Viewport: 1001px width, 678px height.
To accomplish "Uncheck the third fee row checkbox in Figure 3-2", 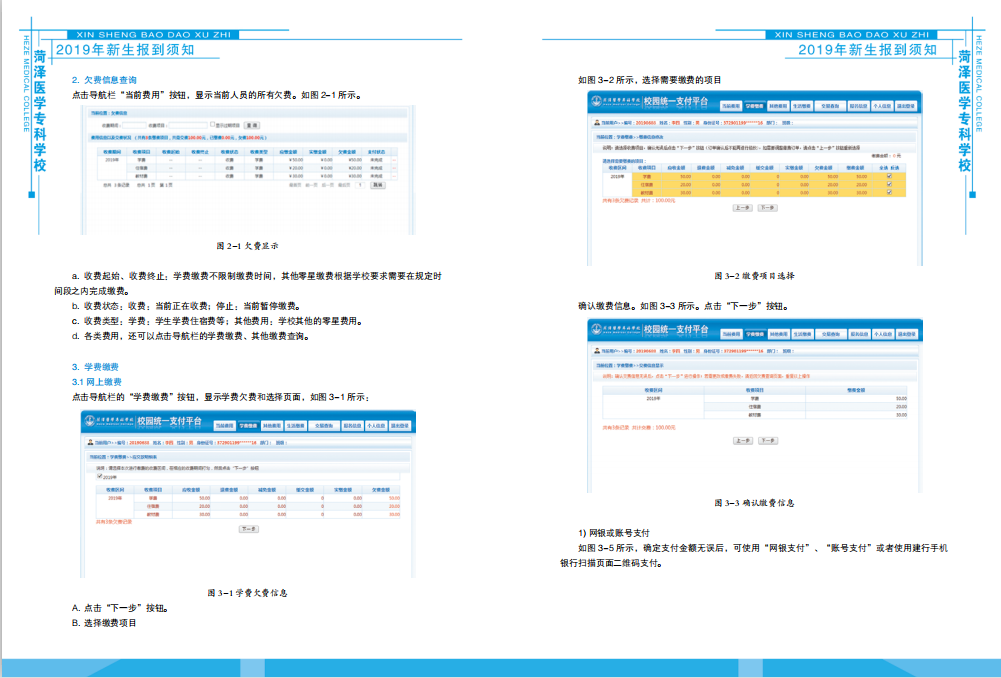I will pyautogui.click(x=889, y=192).
